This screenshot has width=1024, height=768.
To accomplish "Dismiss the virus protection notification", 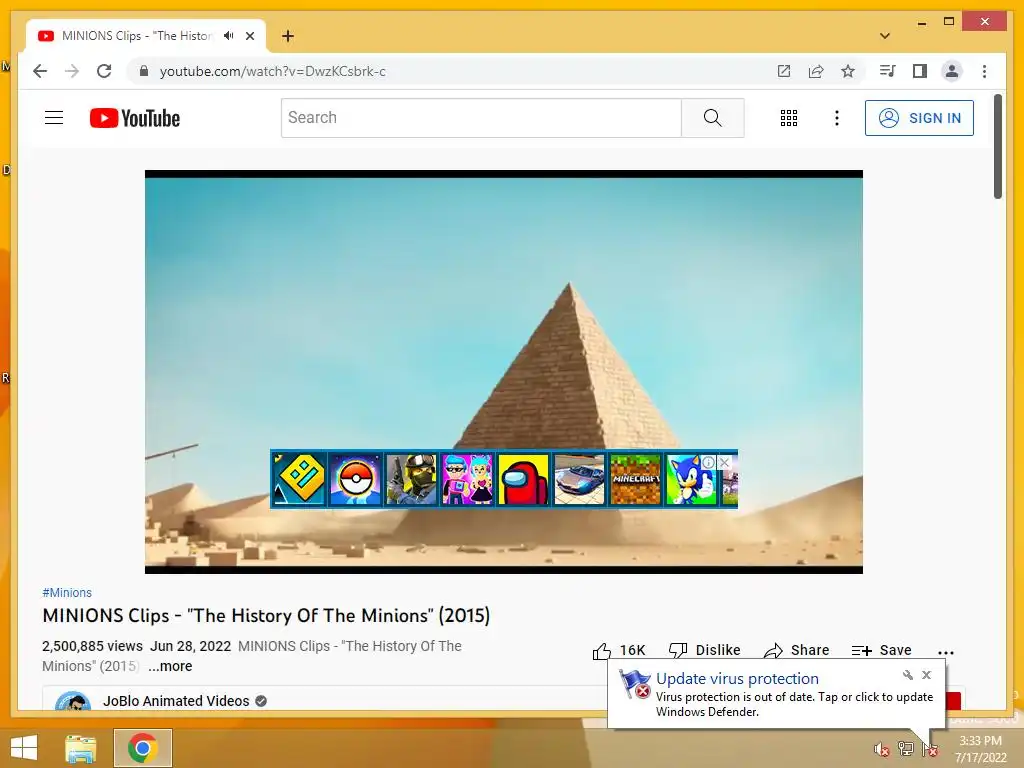I will click(x=926, y=675).
